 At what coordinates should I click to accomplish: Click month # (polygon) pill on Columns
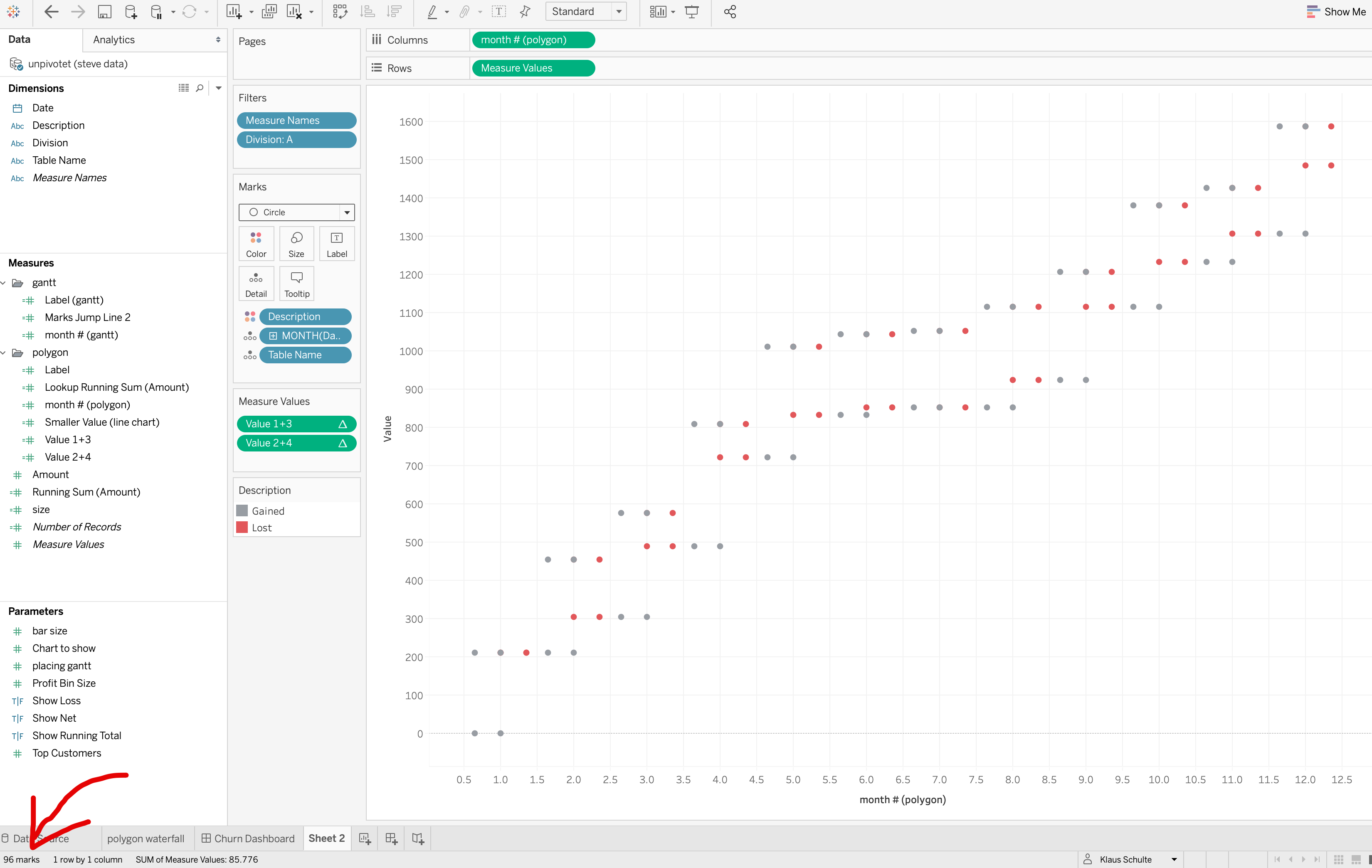[533, 40]
